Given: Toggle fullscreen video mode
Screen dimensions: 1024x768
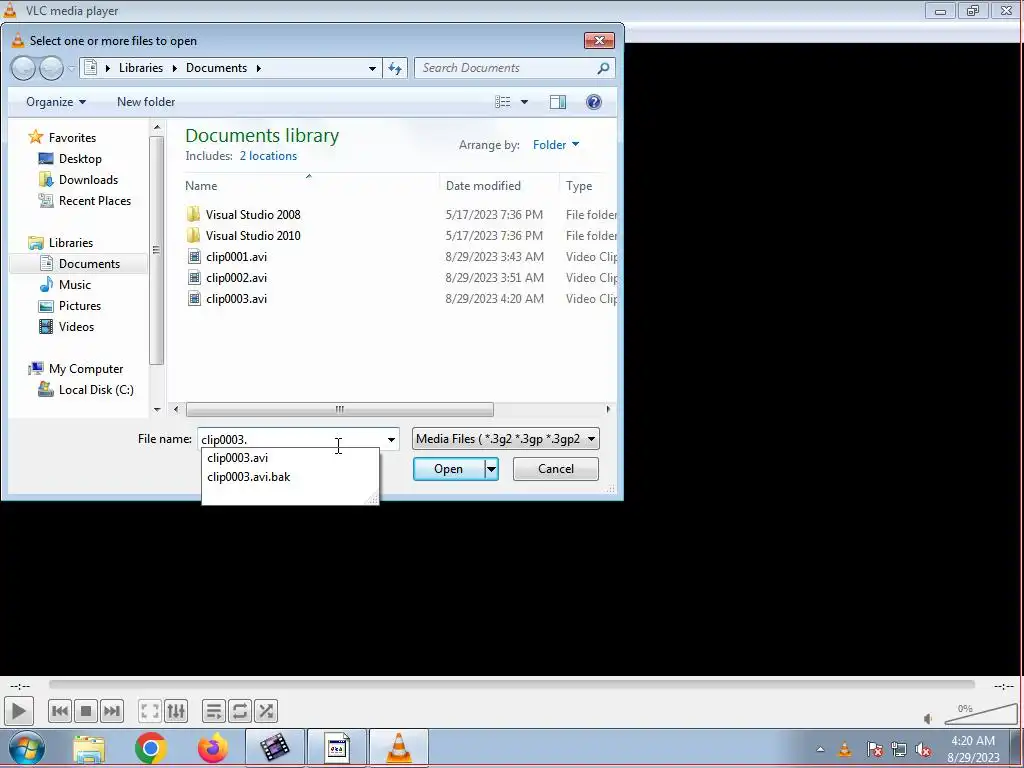Looking at the screenshot, I should pyautogui.click(x=150, y=711).
